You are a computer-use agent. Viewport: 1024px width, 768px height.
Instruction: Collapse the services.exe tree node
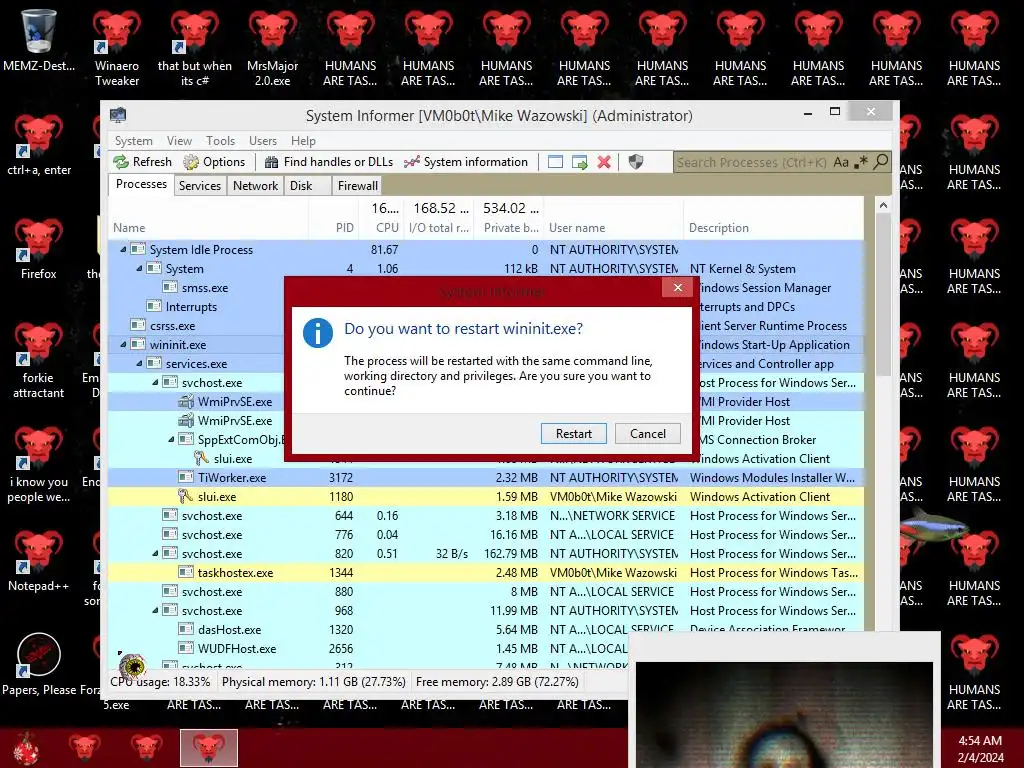click(139, 363)
